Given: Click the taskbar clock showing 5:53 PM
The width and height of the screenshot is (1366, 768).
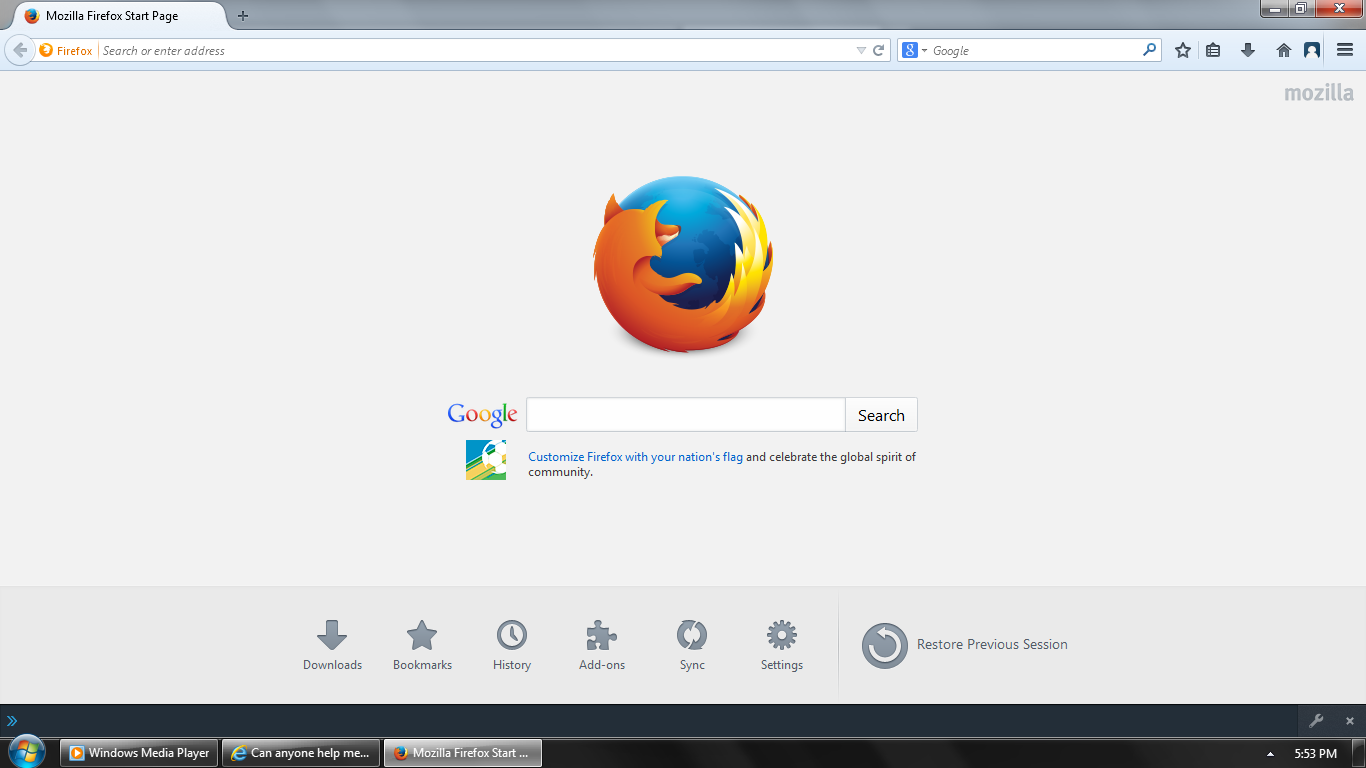Looking at the screenshot, I should pos(1315,753).
